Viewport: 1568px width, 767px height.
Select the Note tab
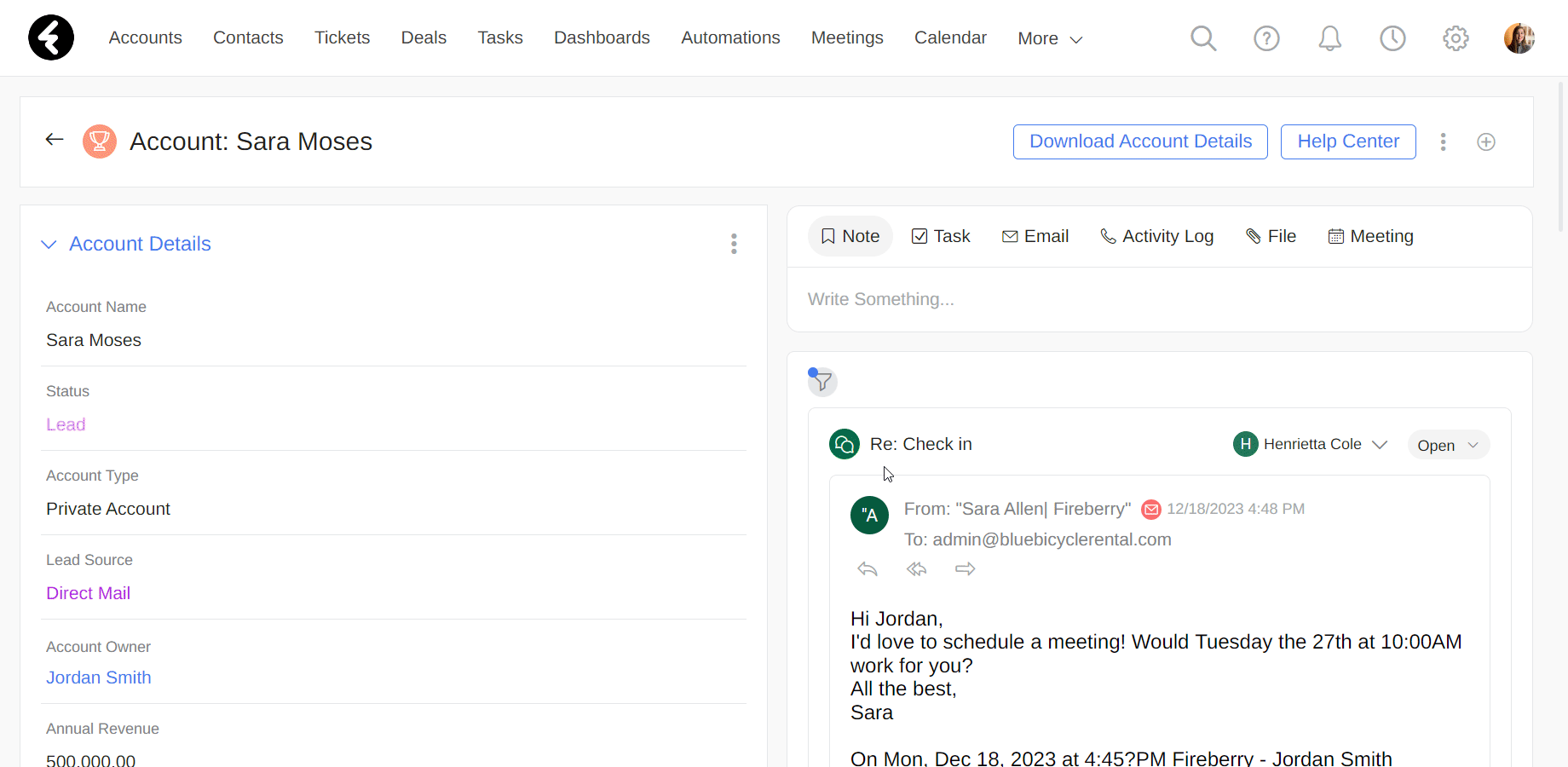pyautogui.click(x=850, y=236)
